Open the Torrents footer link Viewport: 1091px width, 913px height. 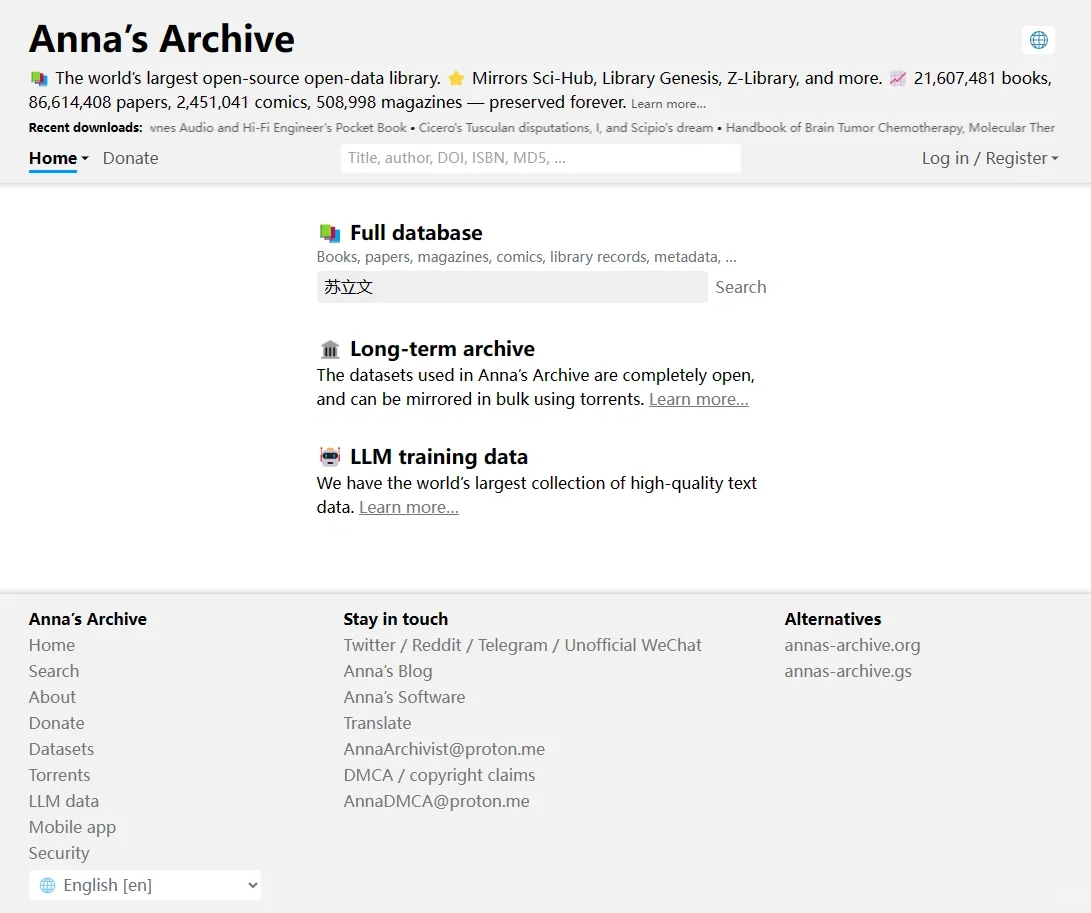click(59, 775)
